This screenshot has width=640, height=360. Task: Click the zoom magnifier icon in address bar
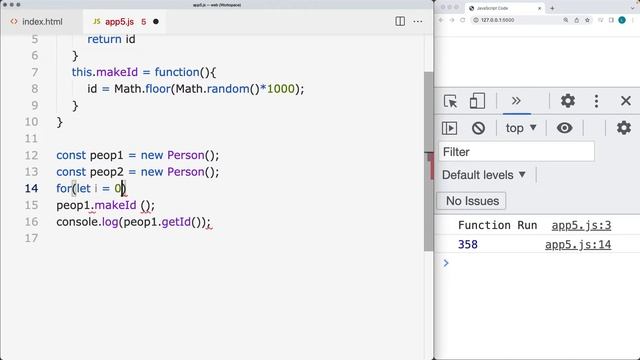pyautogui.click(x=566, y=20)
